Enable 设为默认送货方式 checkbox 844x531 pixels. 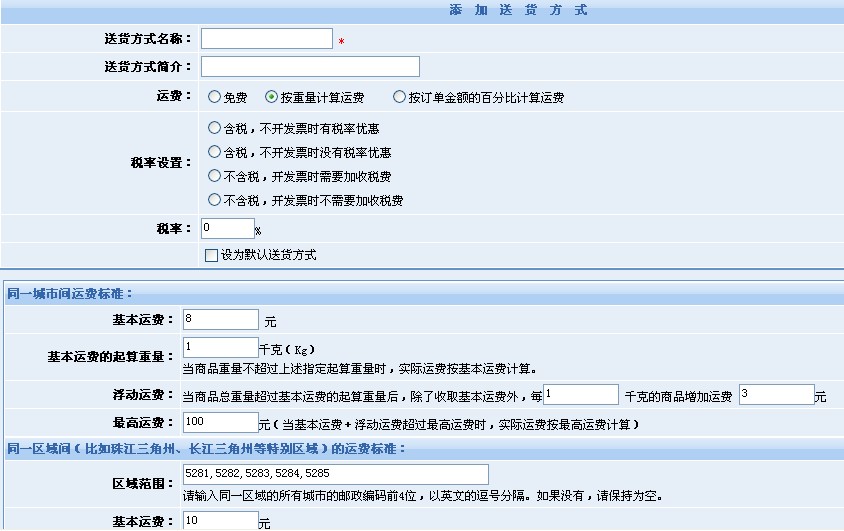(x=211, y=255)
